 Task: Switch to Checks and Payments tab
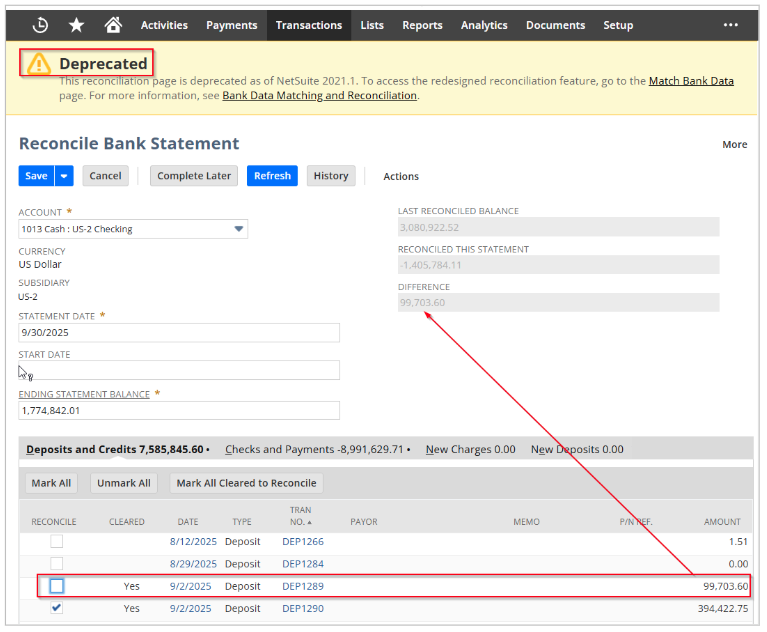pos(312,450)
